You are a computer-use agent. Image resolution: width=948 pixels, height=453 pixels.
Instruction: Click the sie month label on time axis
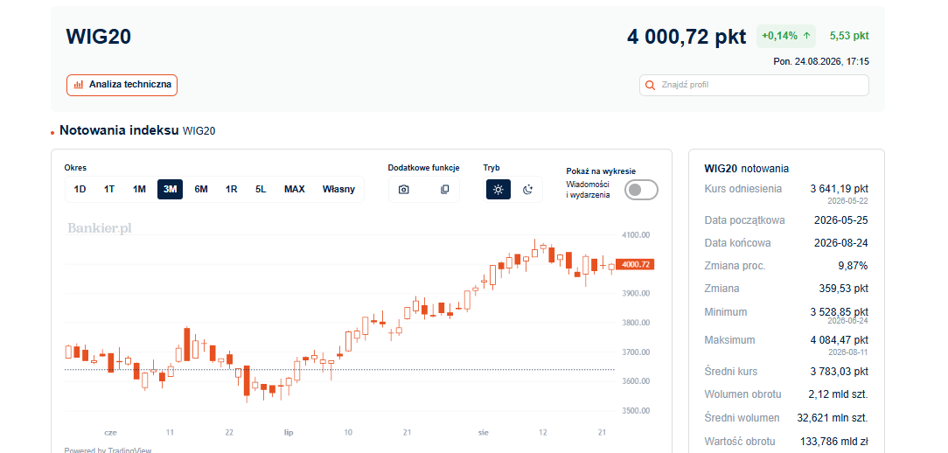click(483, 432)
